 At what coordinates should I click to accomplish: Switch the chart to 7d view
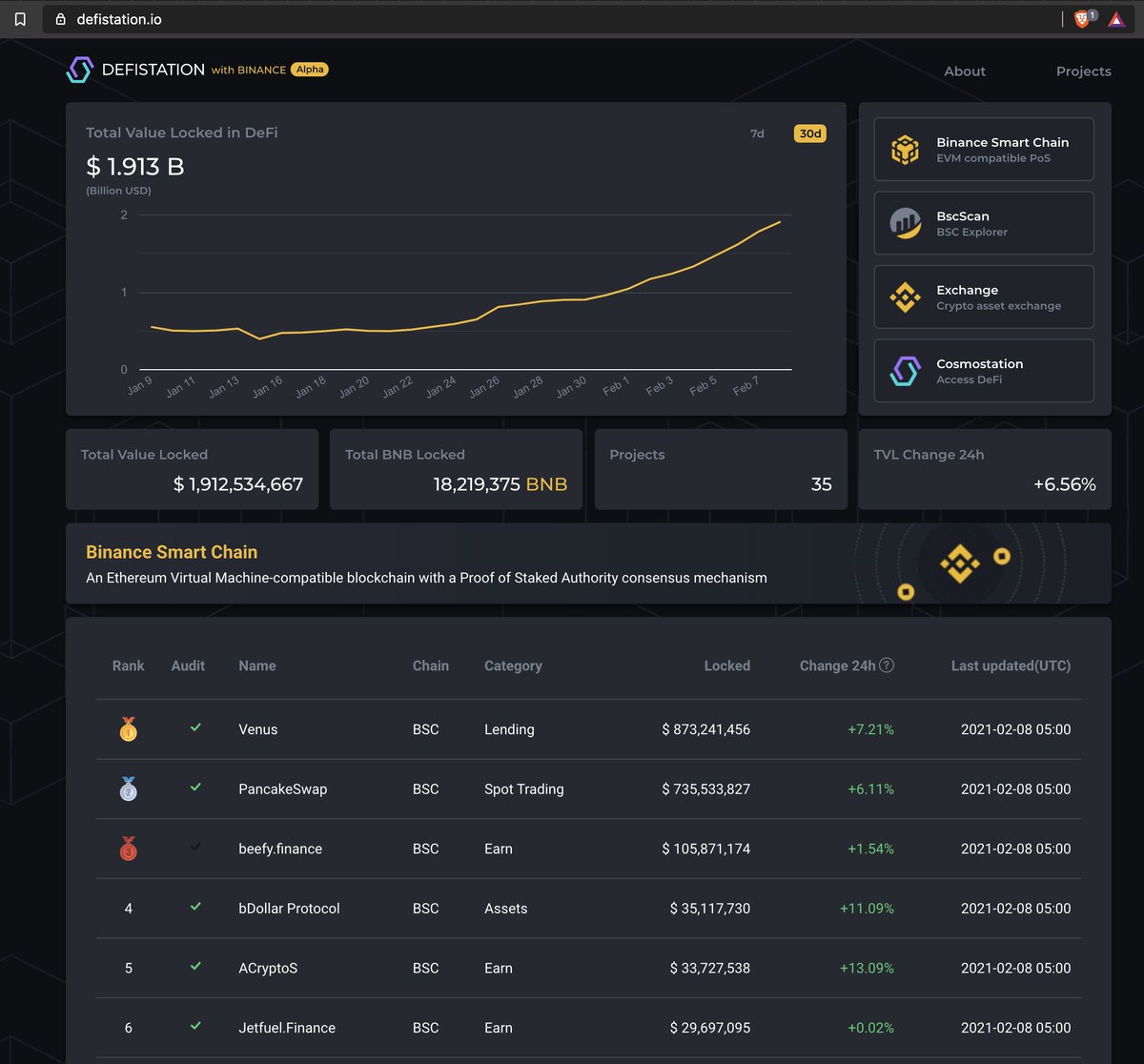[757, 133]
